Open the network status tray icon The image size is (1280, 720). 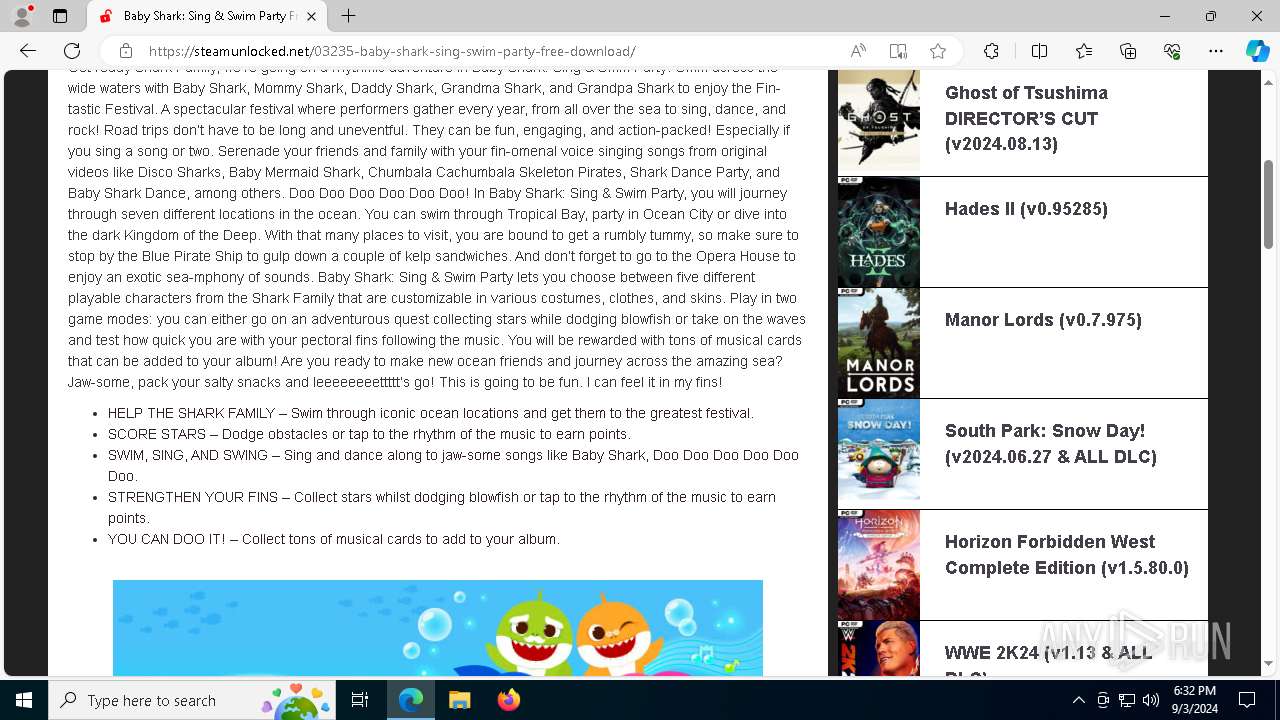coord(1127,700)
